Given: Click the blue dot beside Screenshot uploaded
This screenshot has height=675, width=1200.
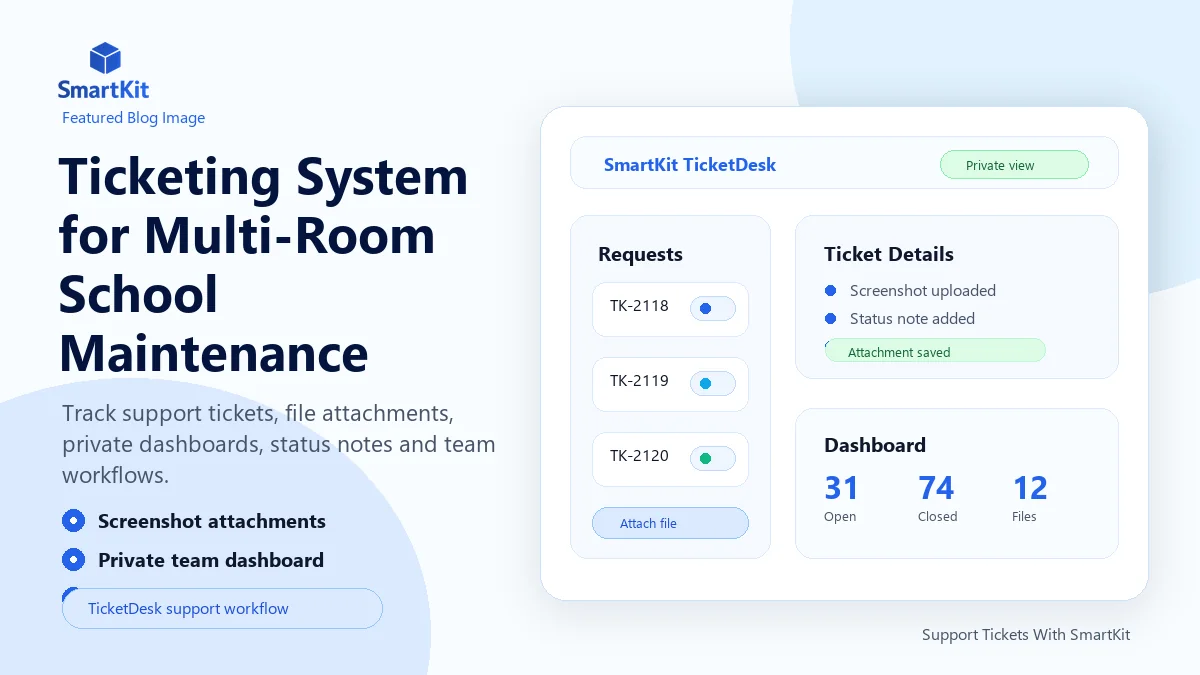Looking at the screenshot, I should point(830,290).
